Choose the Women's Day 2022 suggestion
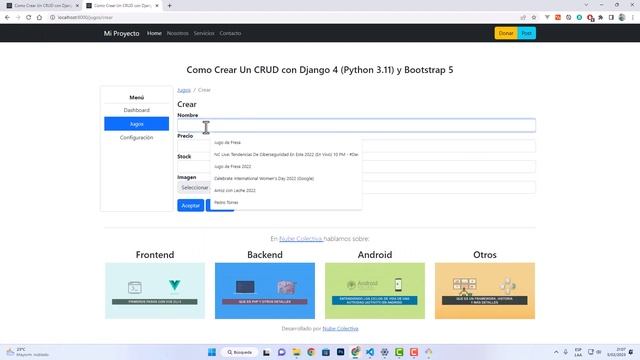The height and width of the screenshot is (360, 640). 286,178
